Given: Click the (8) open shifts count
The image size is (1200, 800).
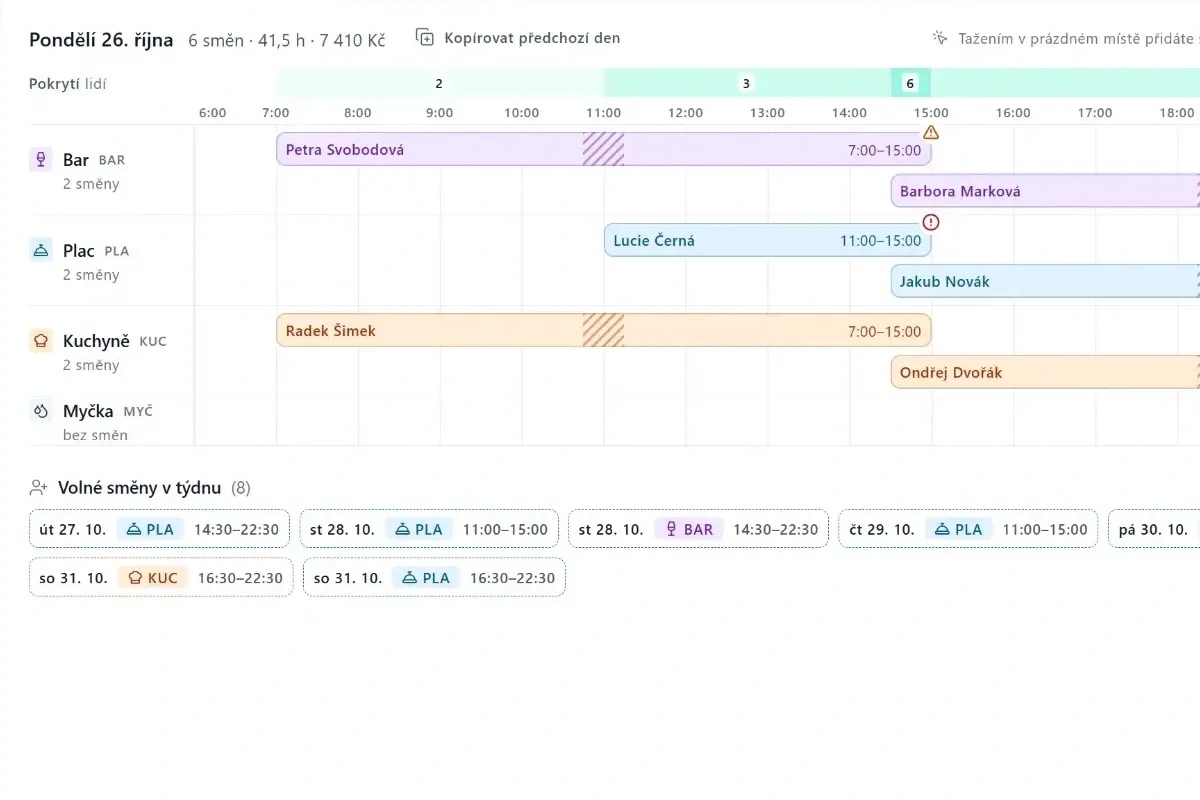Looking at the screenshot, I should pyautogui.click(x=241, y=488).
